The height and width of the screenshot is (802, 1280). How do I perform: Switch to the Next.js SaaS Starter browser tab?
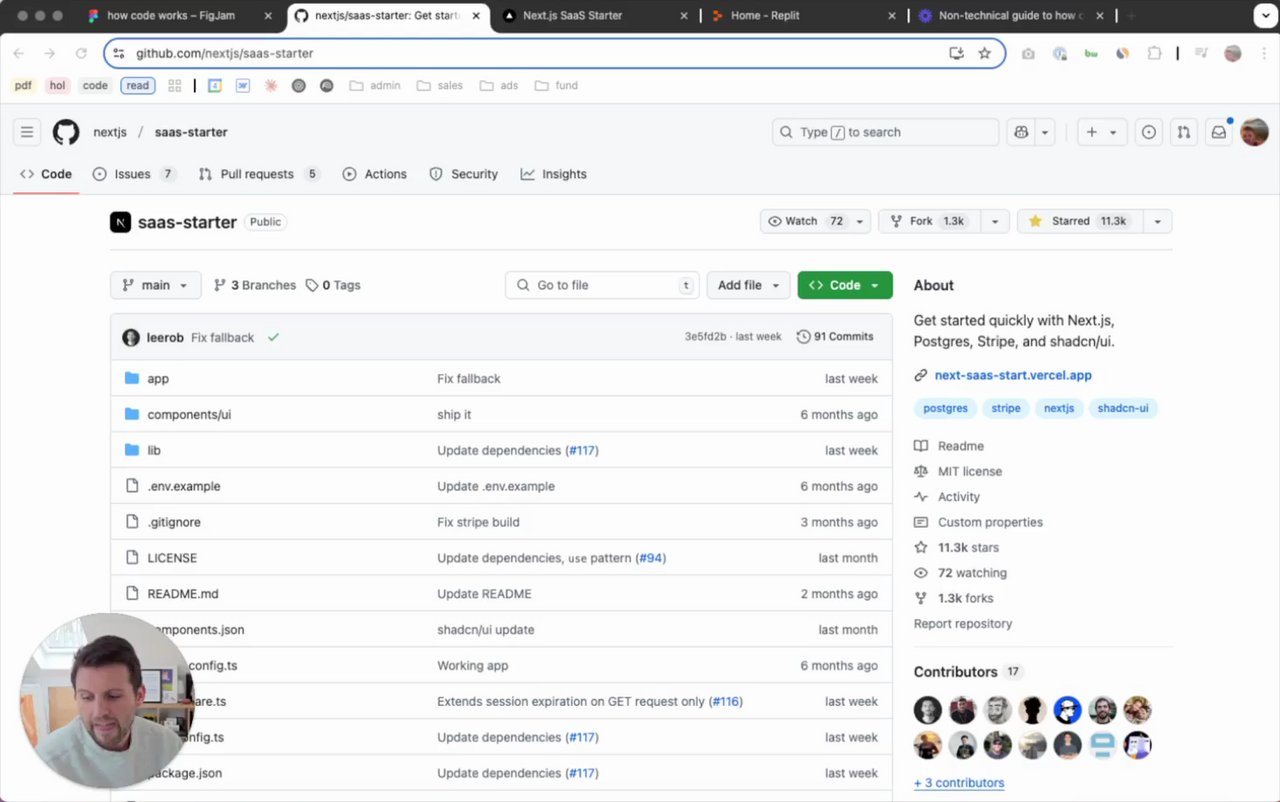(x=597, y=16)
